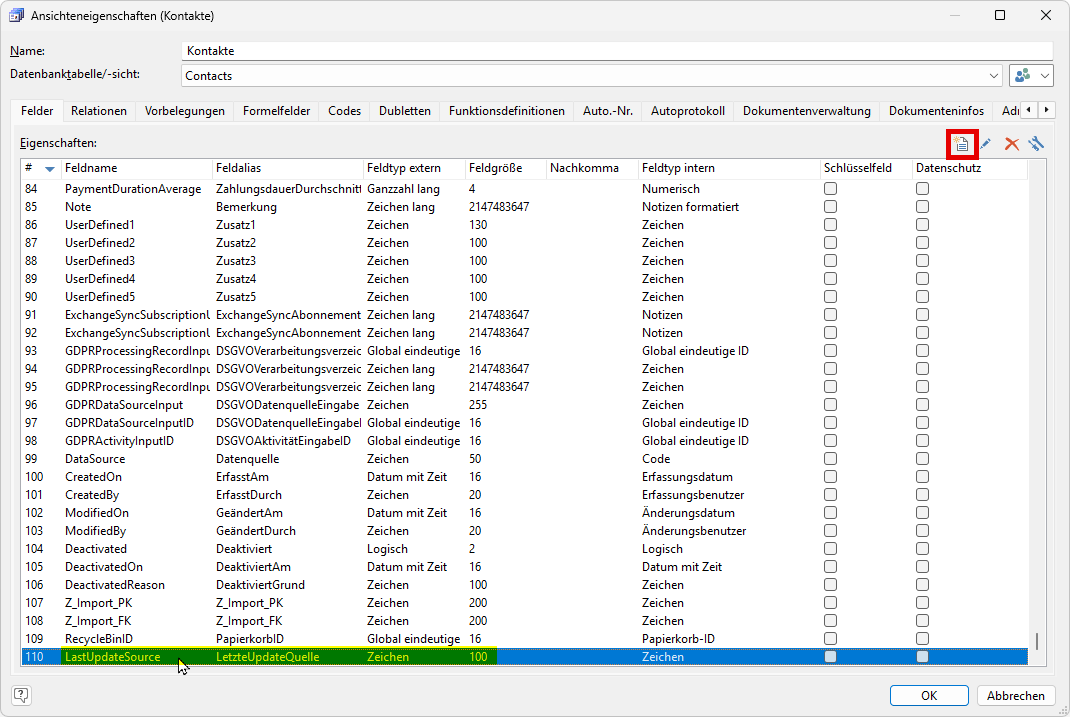Click into the Name input field
Image resolution: width=1070 pixels, height=717 pixels.
pos(617,51)
